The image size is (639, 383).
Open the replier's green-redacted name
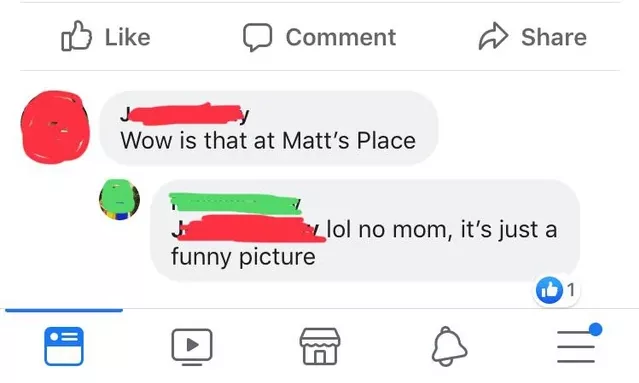pyautogui.click(x=236, y=203)
